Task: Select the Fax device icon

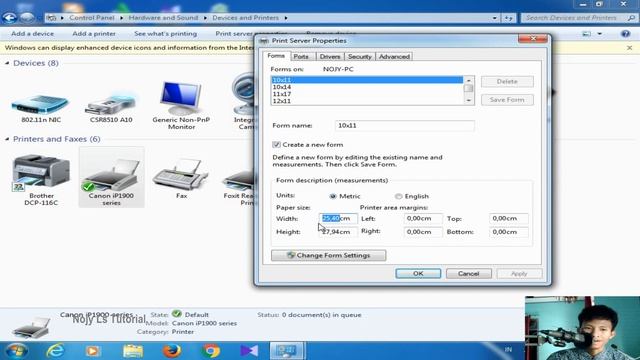Action: pyautogui.click(x=181, y=175)
